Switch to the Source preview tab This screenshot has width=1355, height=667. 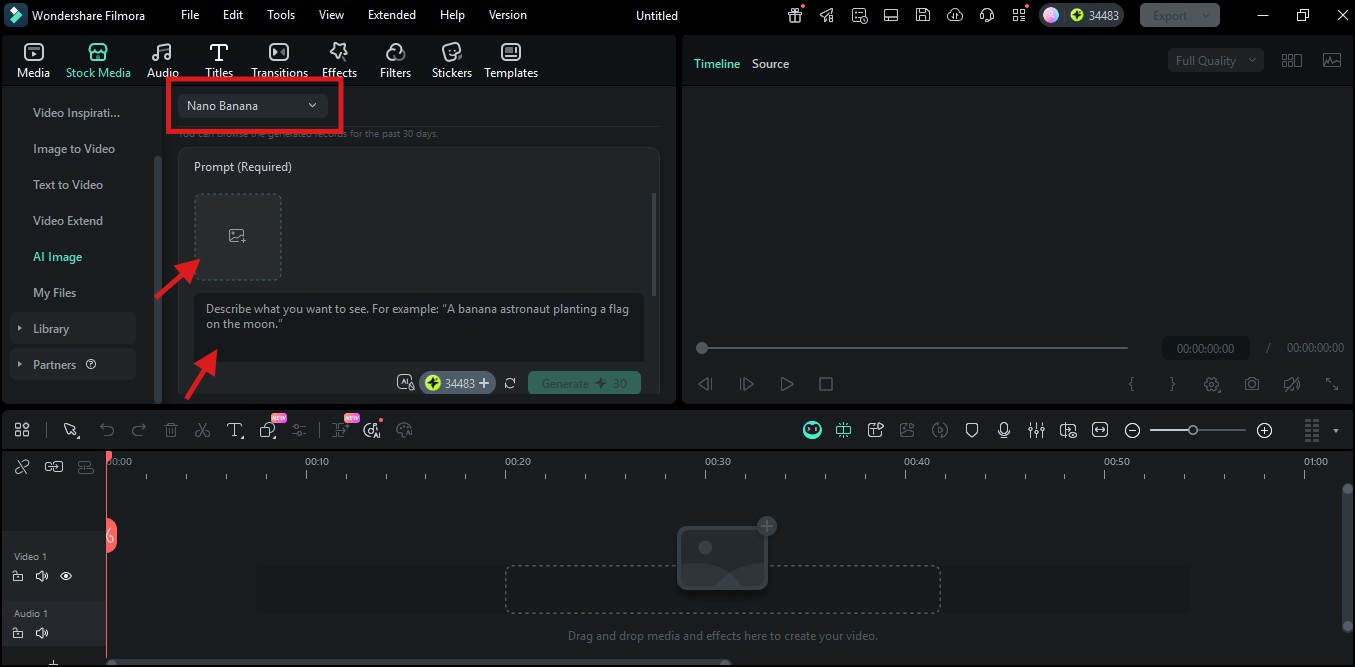click(770, 63)
